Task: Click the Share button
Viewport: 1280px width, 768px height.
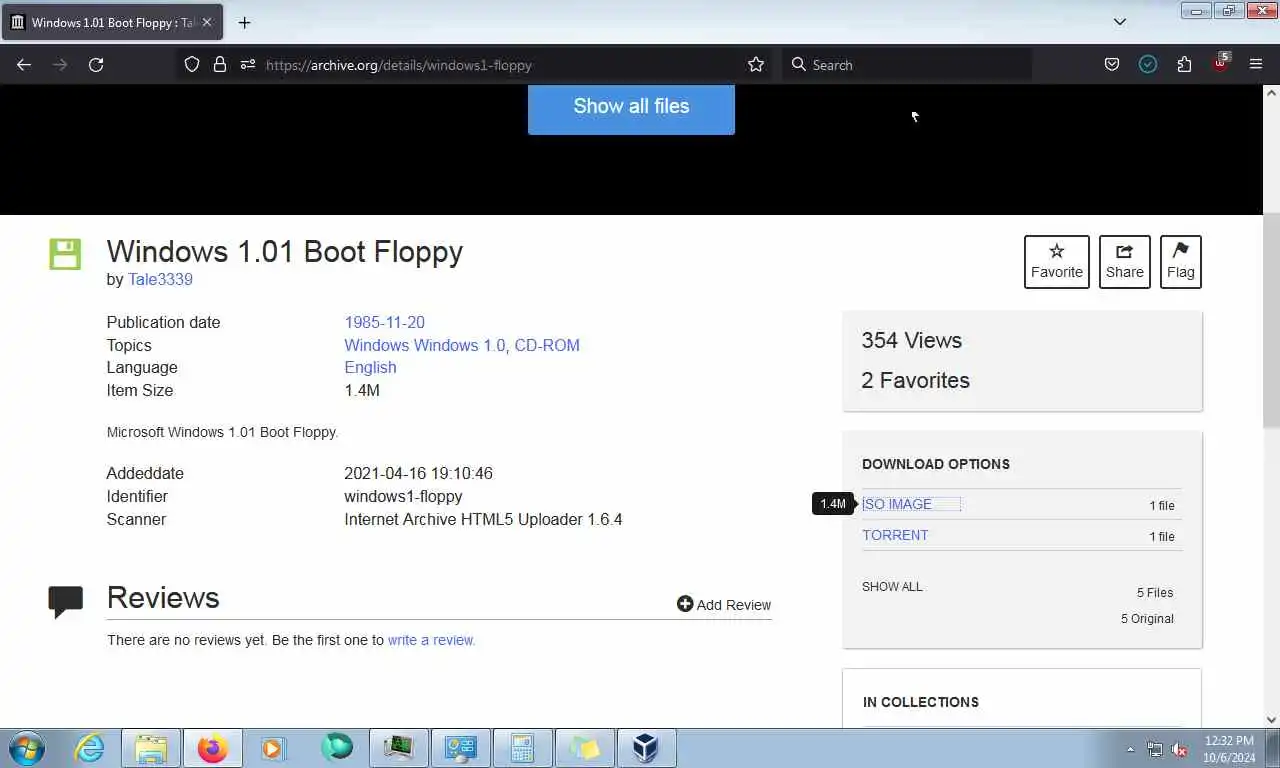Action: [x=1125, y=262]
